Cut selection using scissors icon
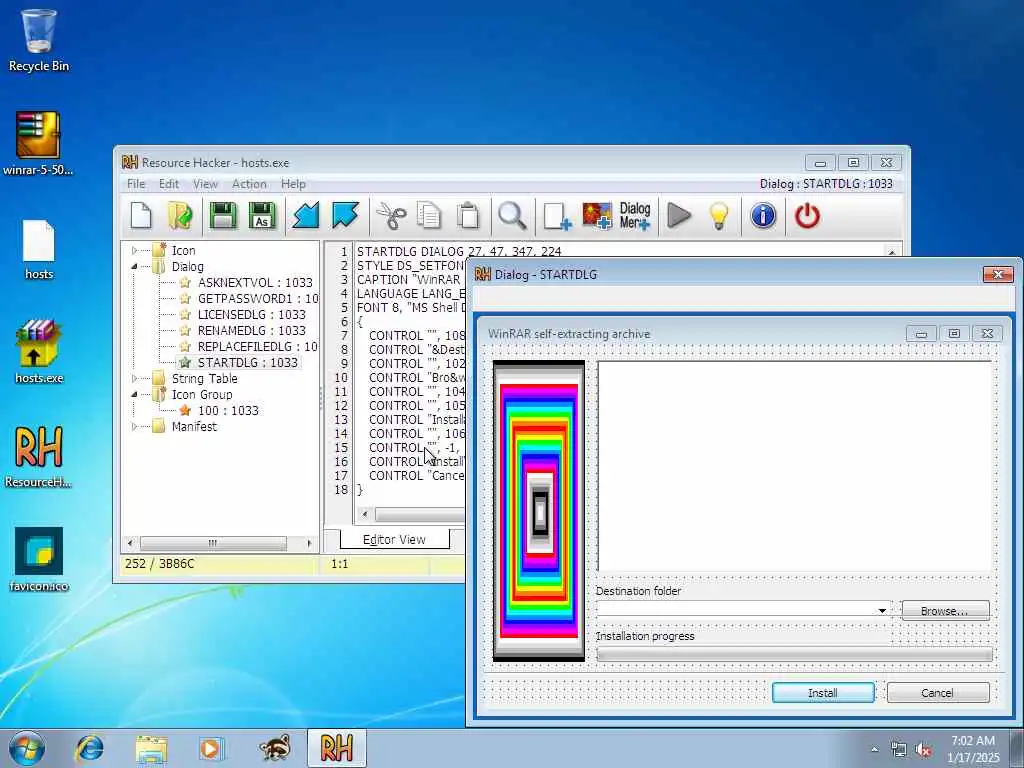The image size is (1024, 768). 391,216
